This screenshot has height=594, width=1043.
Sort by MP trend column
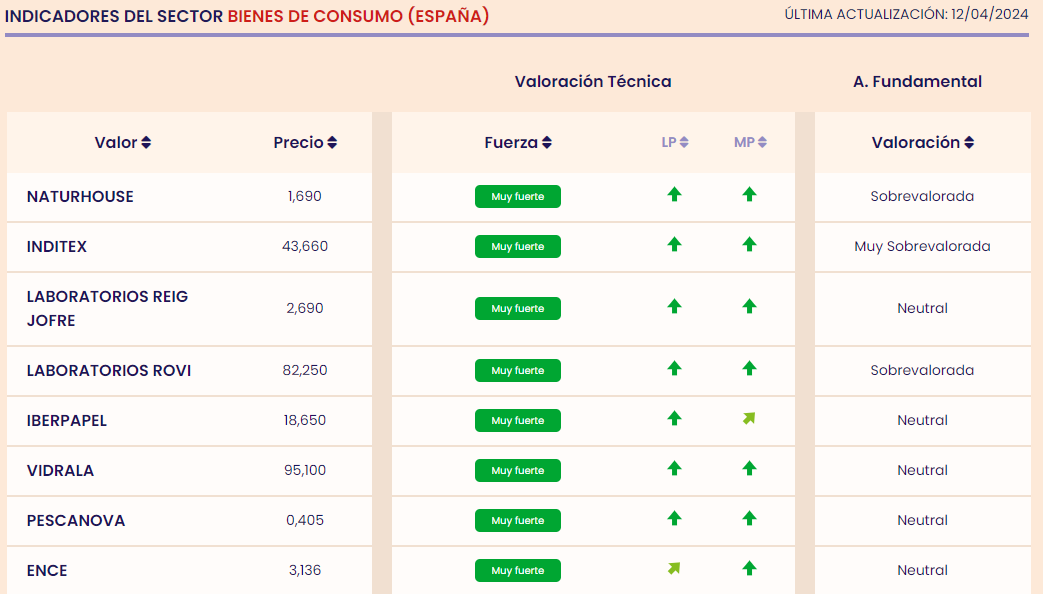[x=750, y=143]
